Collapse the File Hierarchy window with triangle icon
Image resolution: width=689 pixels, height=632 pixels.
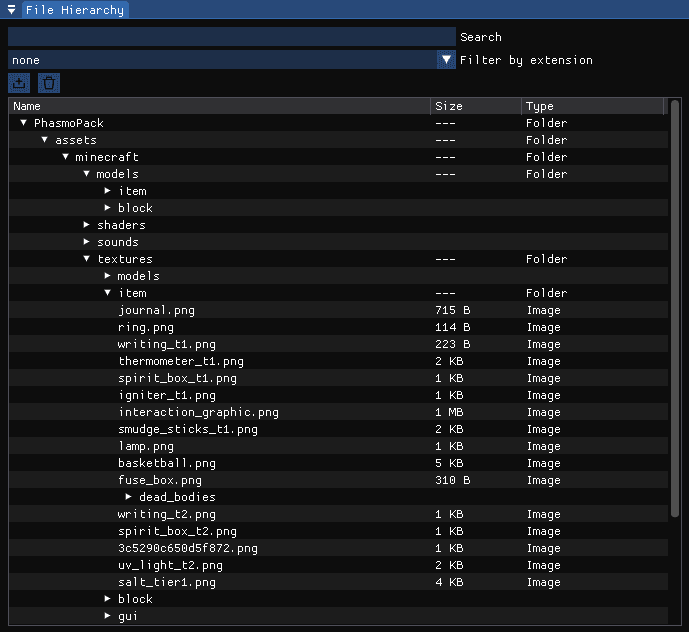11,9
